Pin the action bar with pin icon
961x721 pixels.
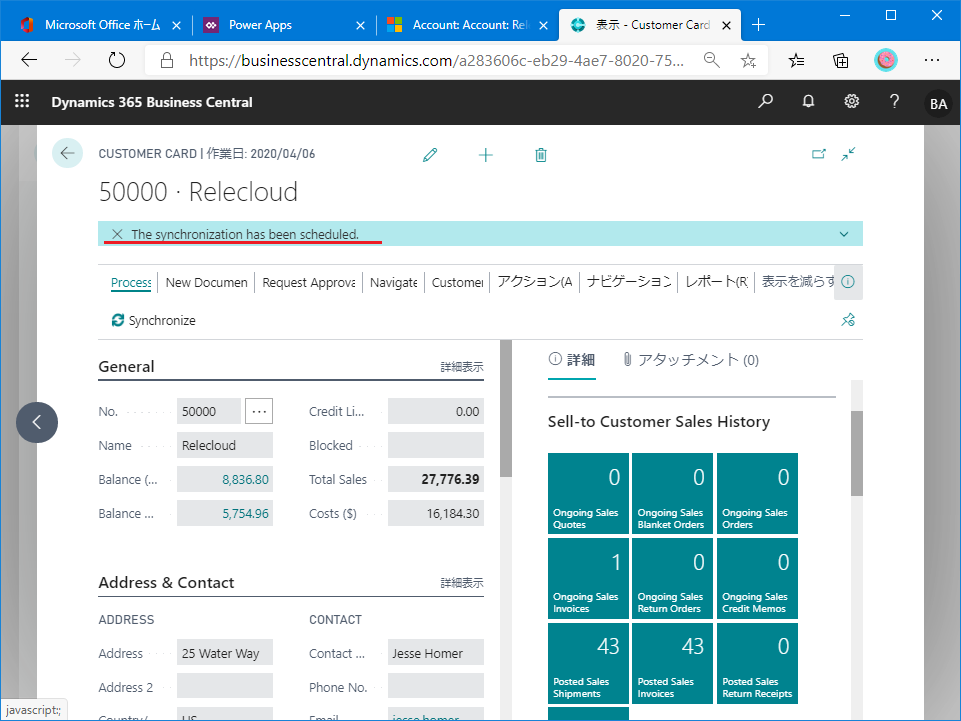pos(848,320)
